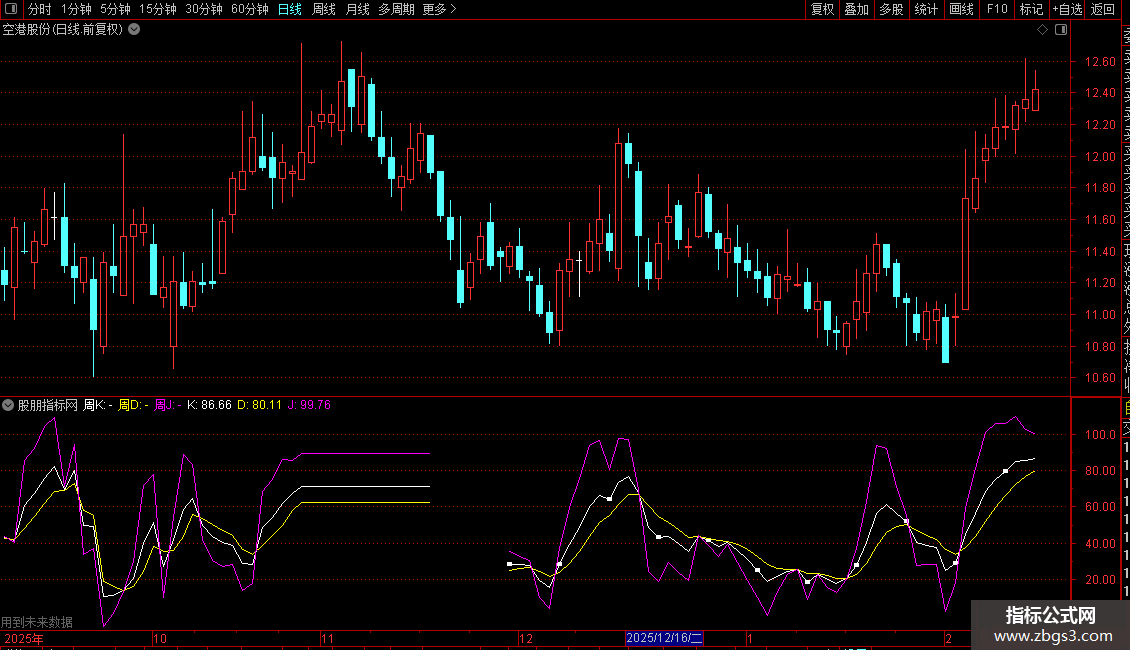This screenshot has width=1130, height=650.
Task: Select the 分时 tab
Action: click(39, 9)
